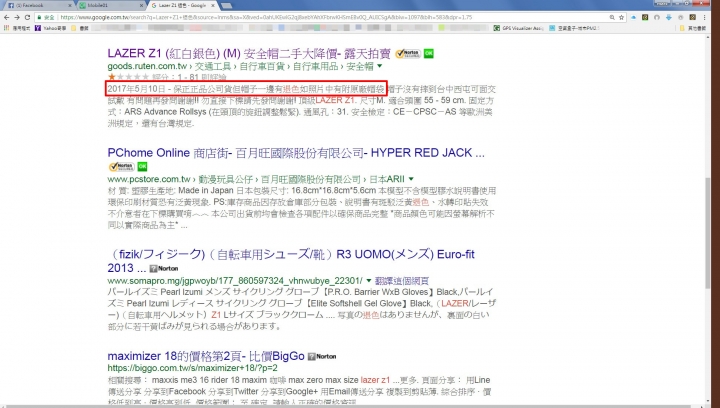
Task: Click the Norton Secured badge beside the LAZER Z1 result
Action: coord(408,54)
